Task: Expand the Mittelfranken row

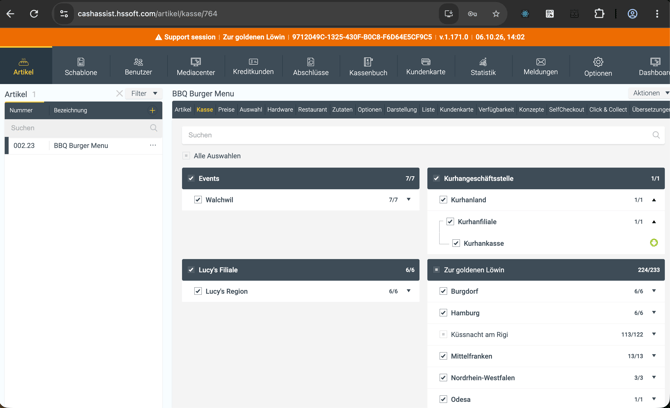Action: click(654, 356)
